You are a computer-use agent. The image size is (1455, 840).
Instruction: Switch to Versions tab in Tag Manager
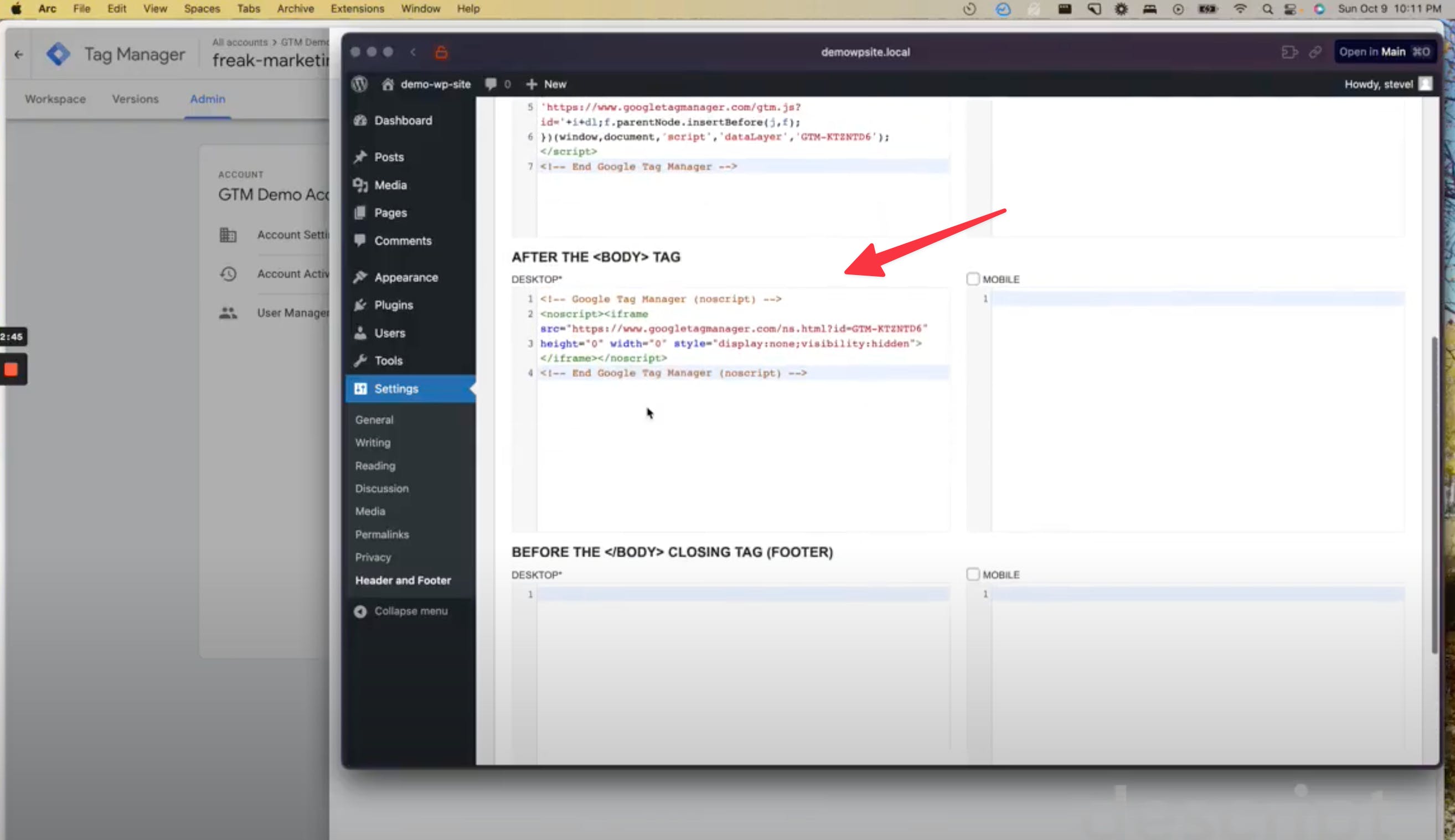coord(135,99)
